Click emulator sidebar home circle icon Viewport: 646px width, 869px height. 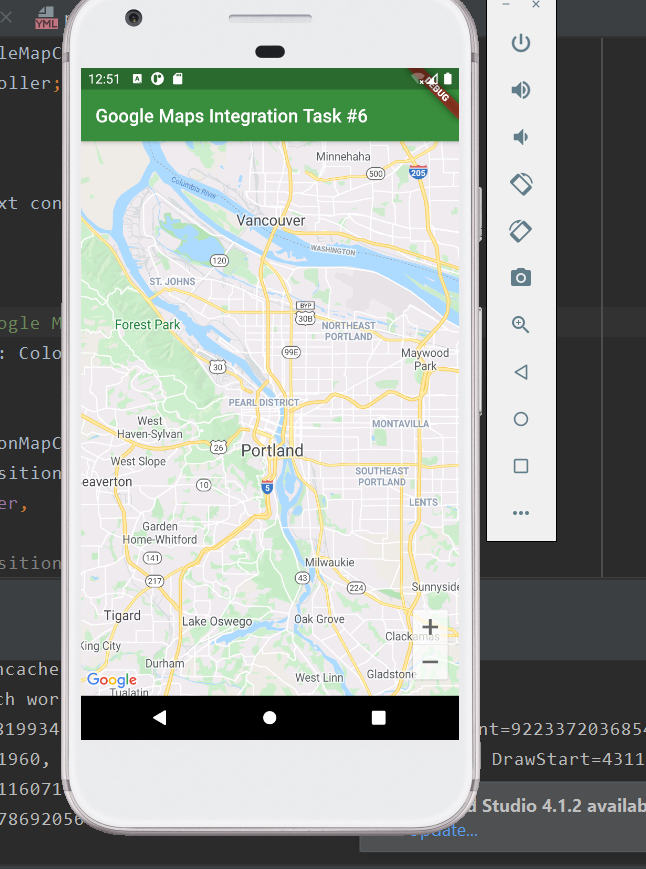(521, 419)
